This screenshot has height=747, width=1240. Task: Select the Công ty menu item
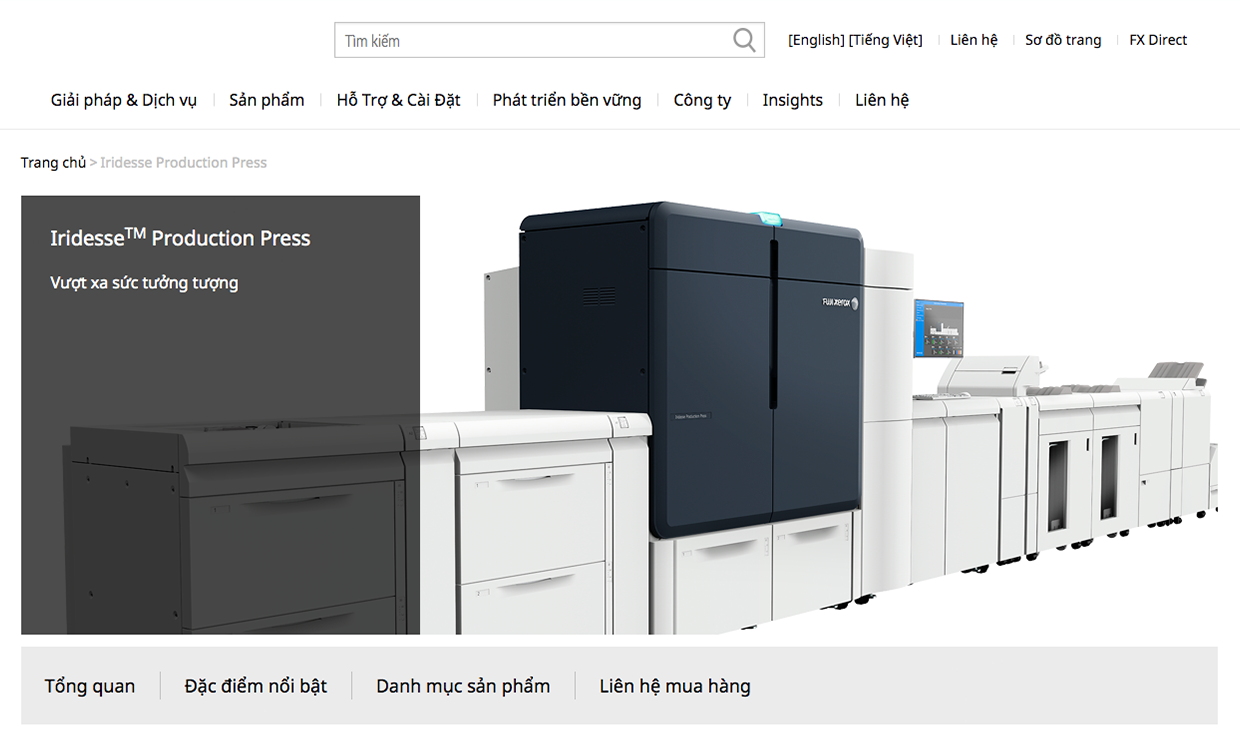702,100
